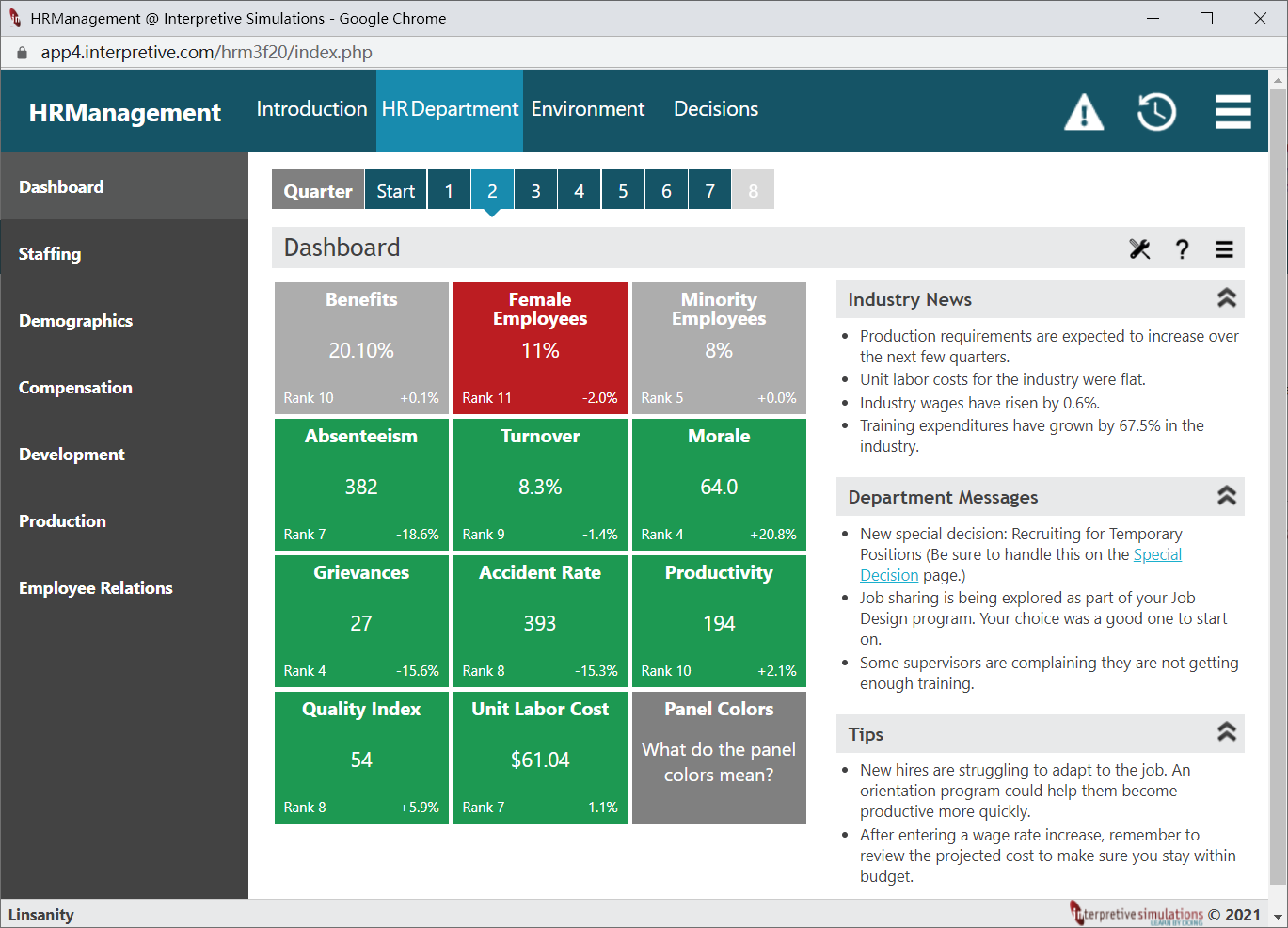Open Dashboard help question mark

pos(1183,248)
